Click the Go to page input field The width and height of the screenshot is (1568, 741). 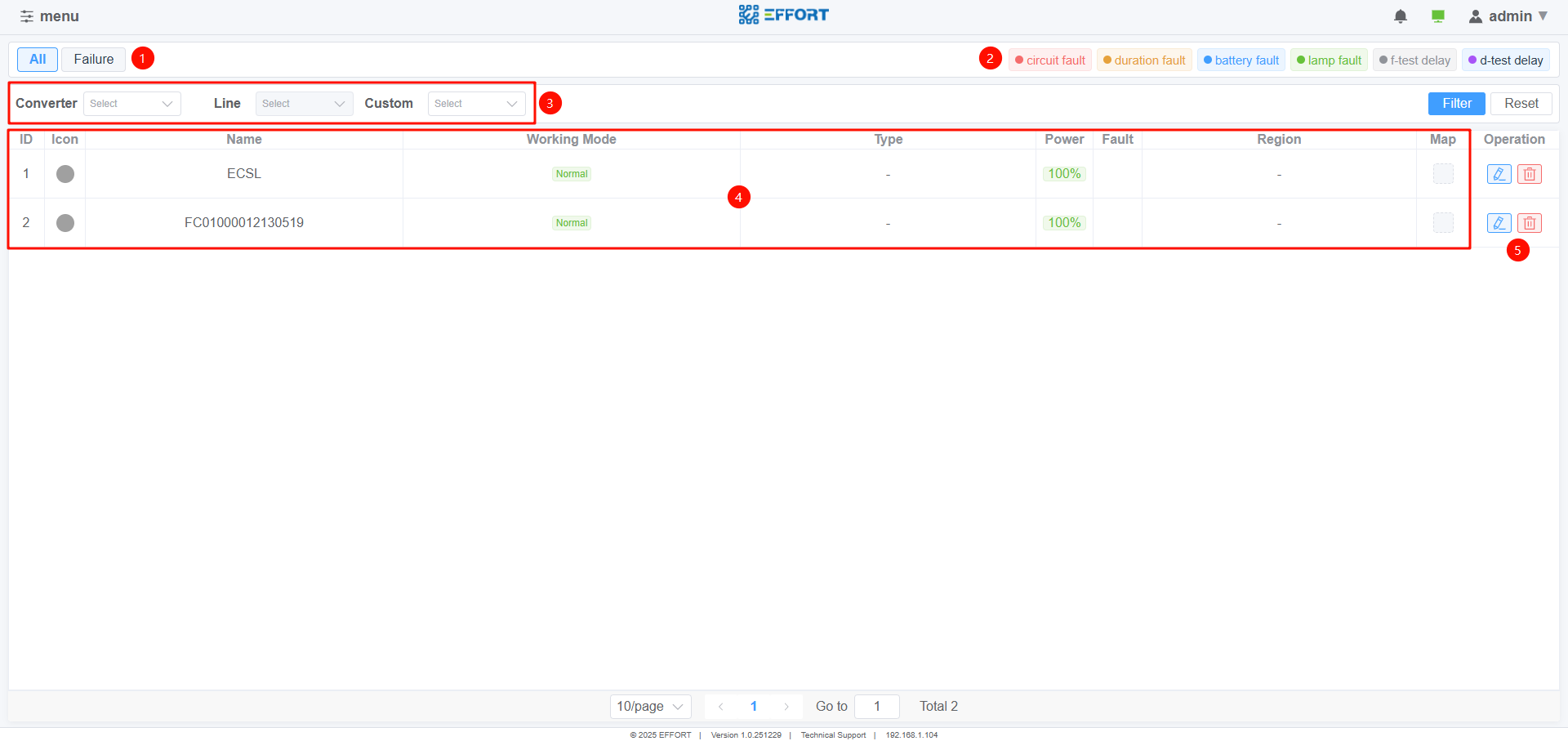[x=876, y=707]
